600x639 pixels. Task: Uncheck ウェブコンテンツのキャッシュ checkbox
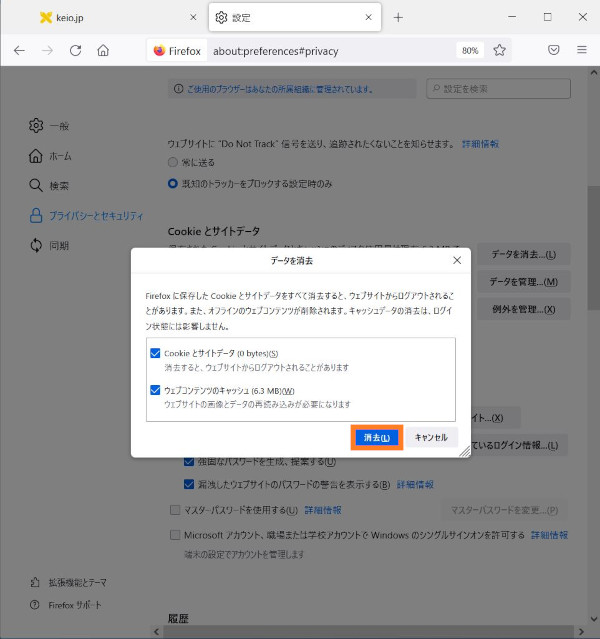click(155, 390)
